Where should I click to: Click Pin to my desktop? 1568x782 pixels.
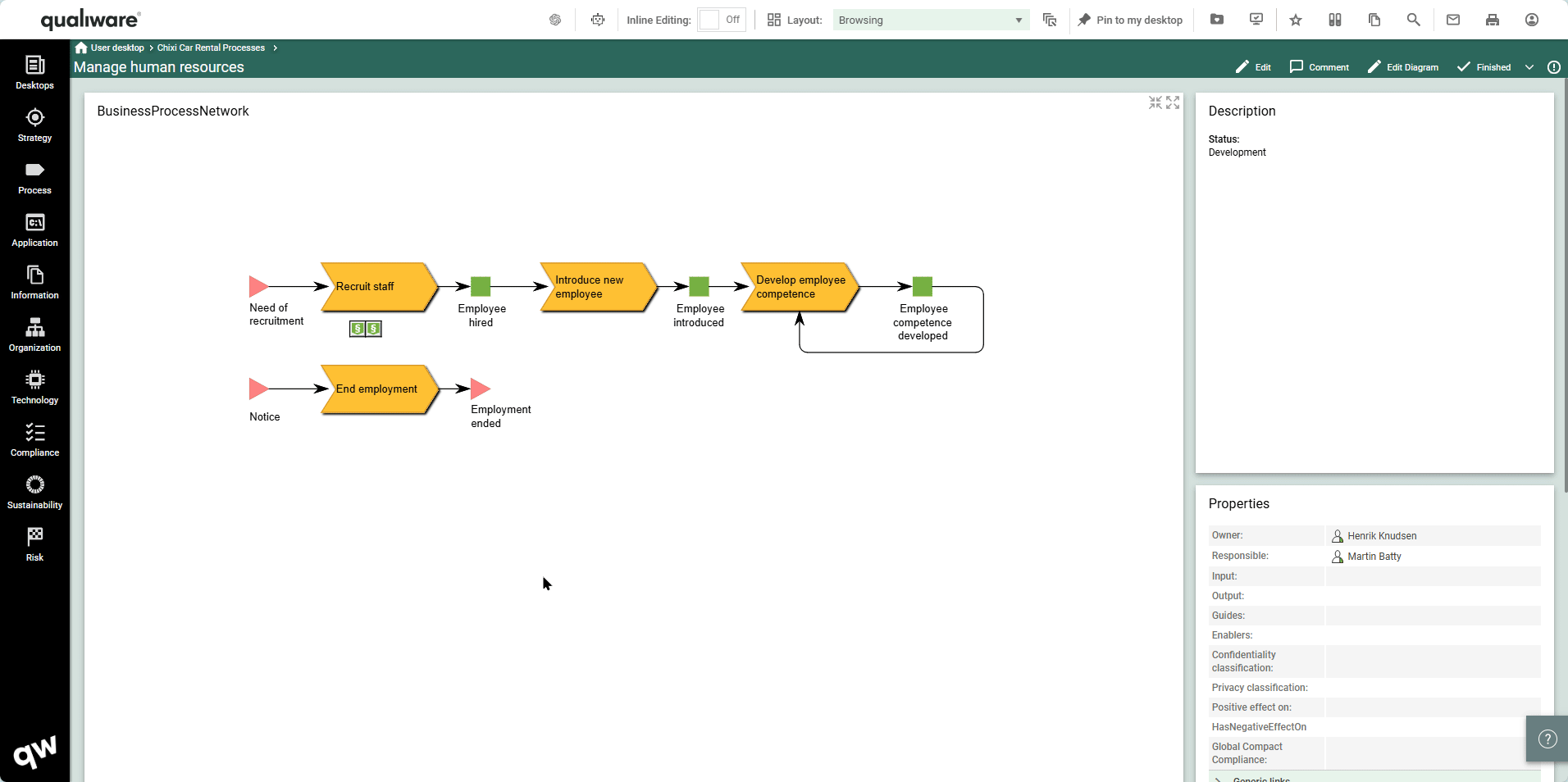(1129, 20)
